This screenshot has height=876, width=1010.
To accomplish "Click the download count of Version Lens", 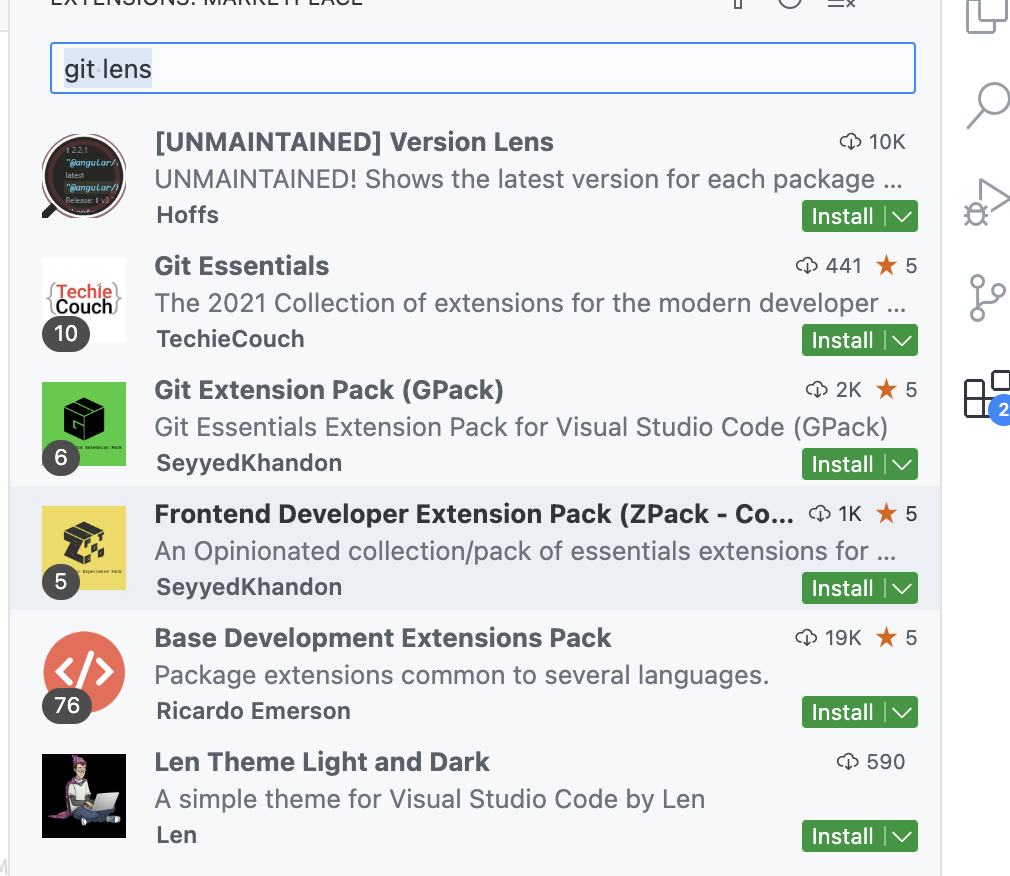I will pos(872,141).
